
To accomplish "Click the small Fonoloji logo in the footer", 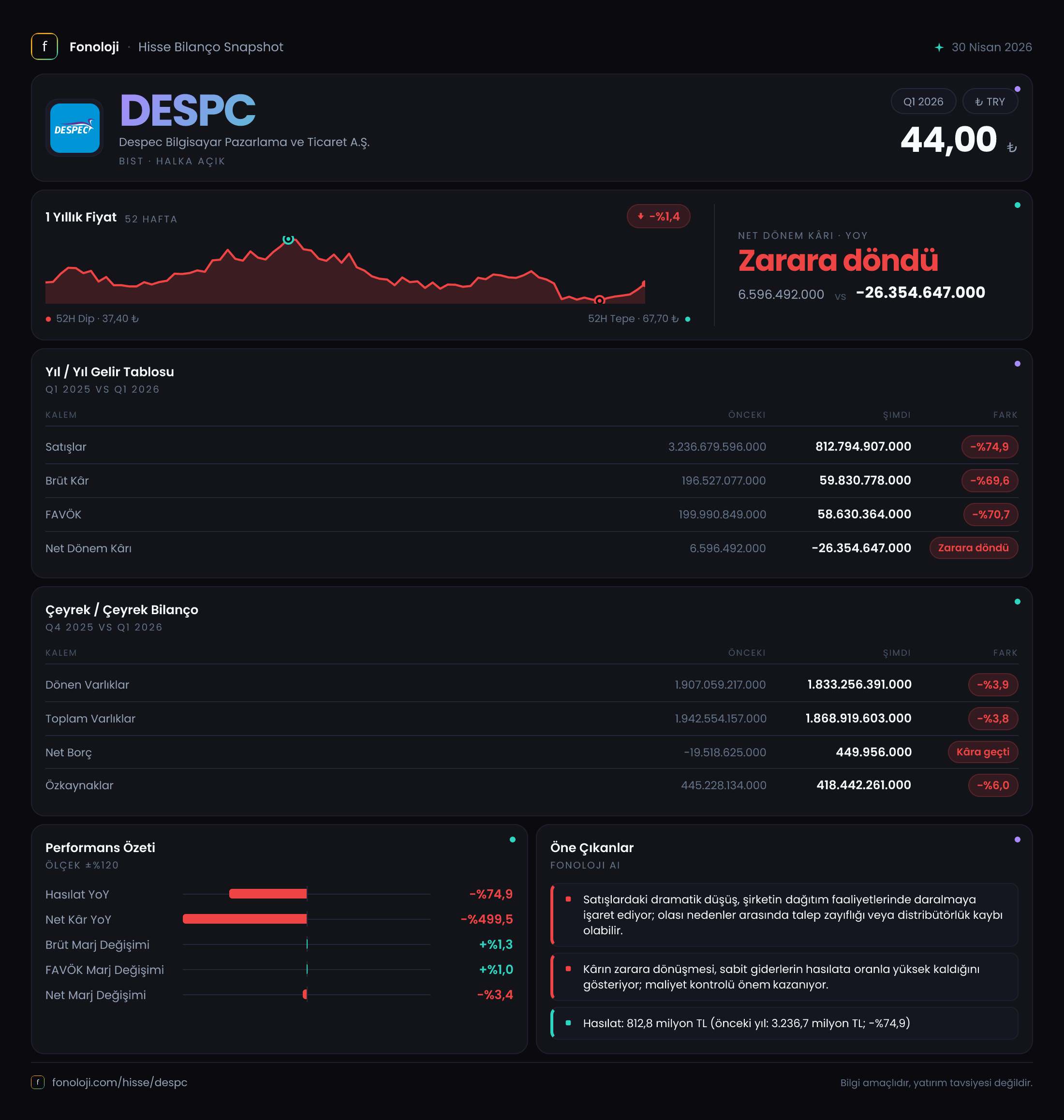I will pos(37,1082).
